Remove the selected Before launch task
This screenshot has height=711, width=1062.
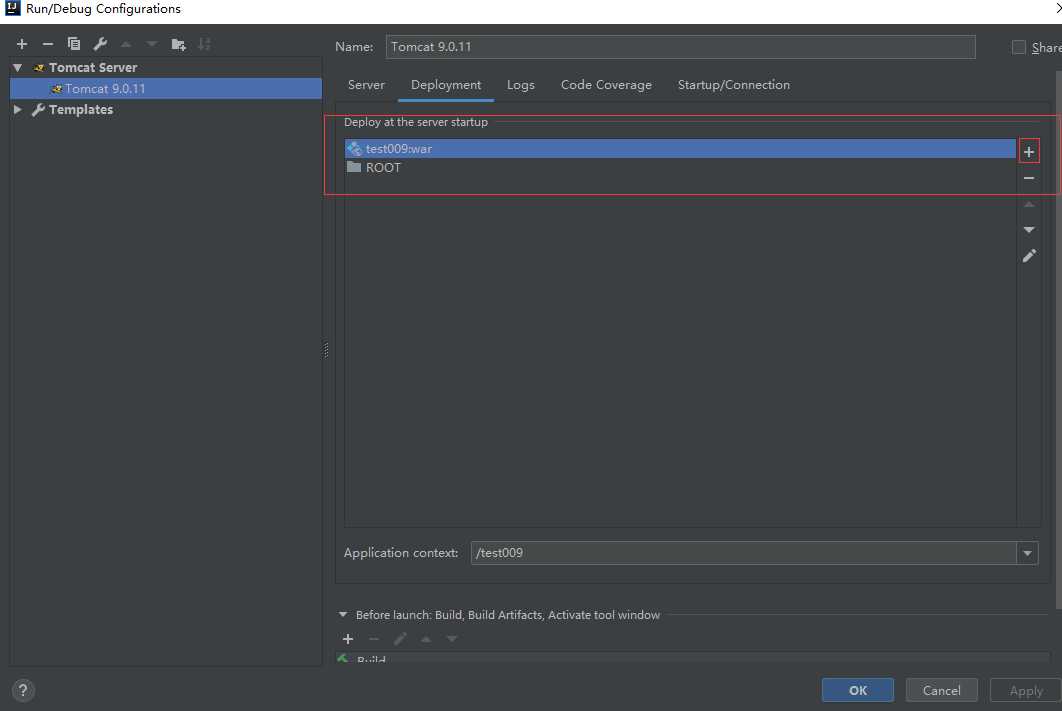click(373, 639)
